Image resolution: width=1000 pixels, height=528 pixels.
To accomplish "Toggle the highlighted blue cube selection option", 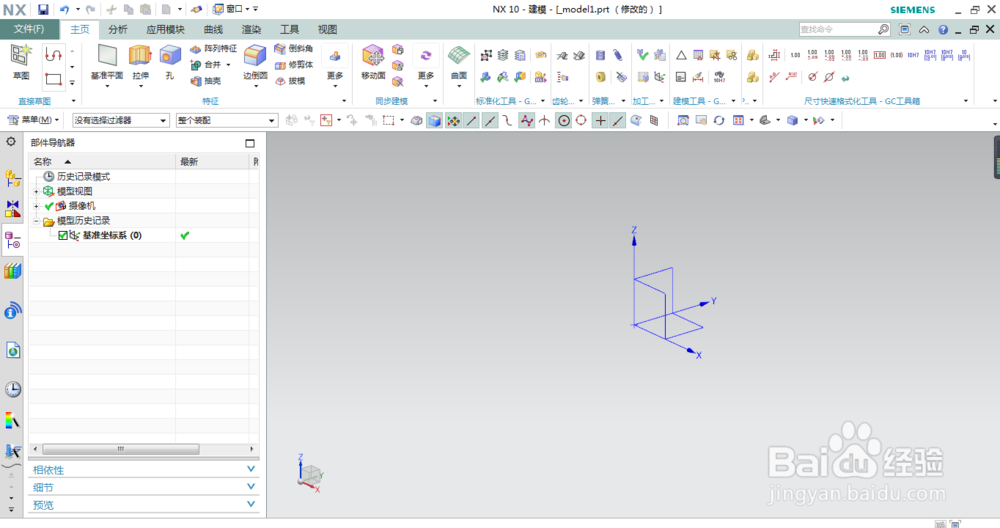I will pyautogui.click(x=434, y=121).
